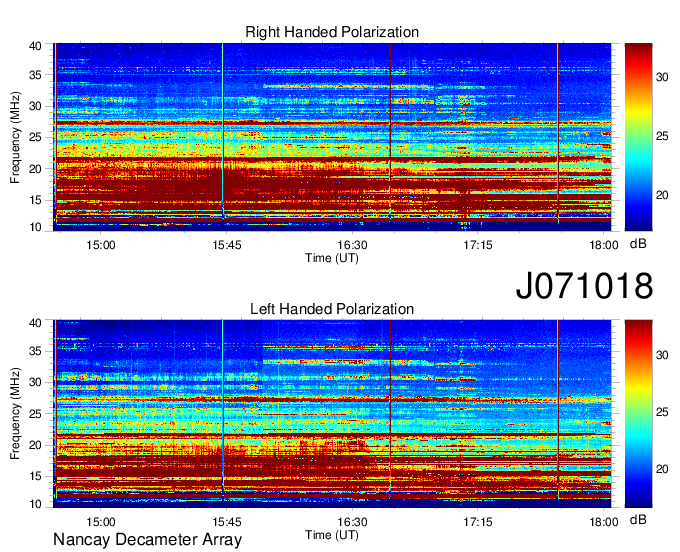Click the 20 label on Left Handed color bar
The width and height of the screenshot is (680, 552).
662,469
